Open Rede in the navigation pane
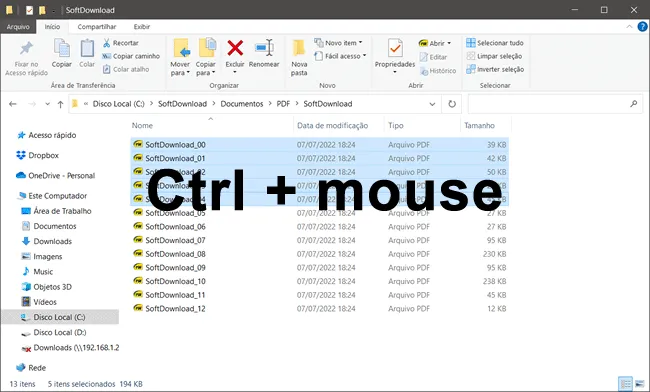 coord(31,368)
